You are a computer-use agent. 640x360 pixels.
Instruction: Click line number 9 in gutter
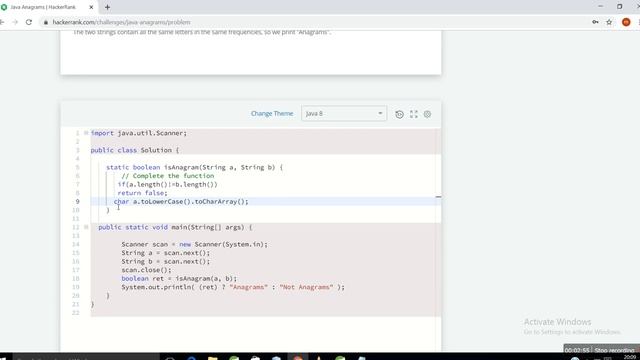click(x=78, y=202)
